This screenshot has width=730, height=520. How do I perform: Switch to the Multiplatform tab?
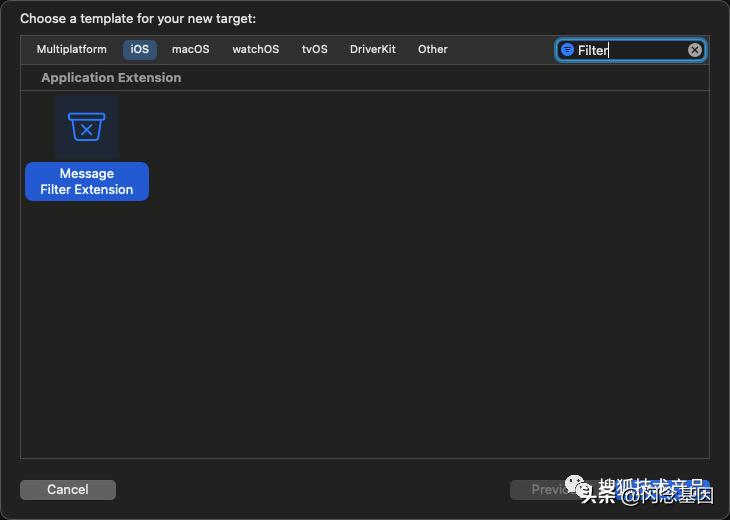[72, 49]
